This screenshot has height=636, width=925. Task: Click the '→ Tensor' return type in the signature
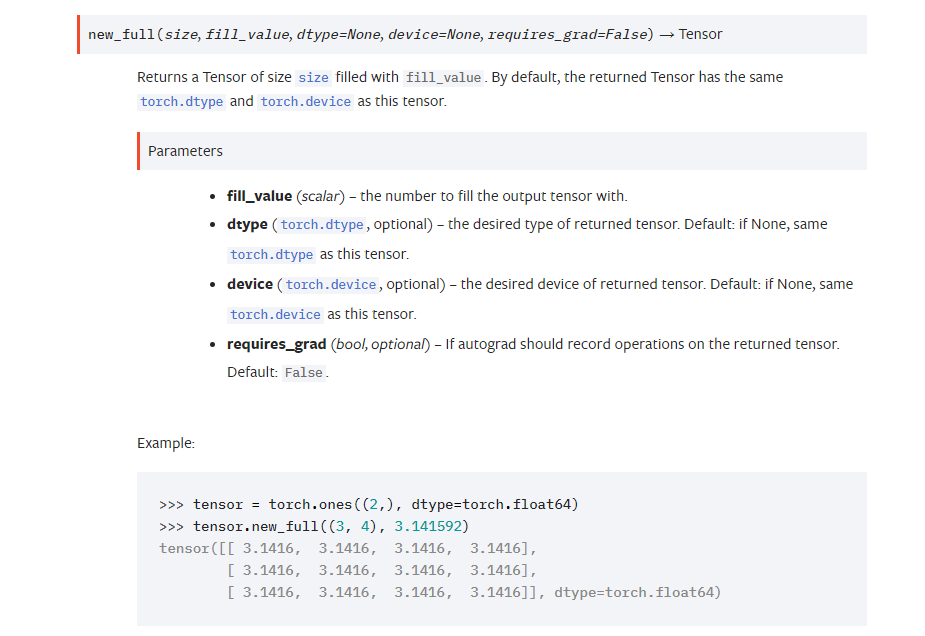(x=691, y=34)
